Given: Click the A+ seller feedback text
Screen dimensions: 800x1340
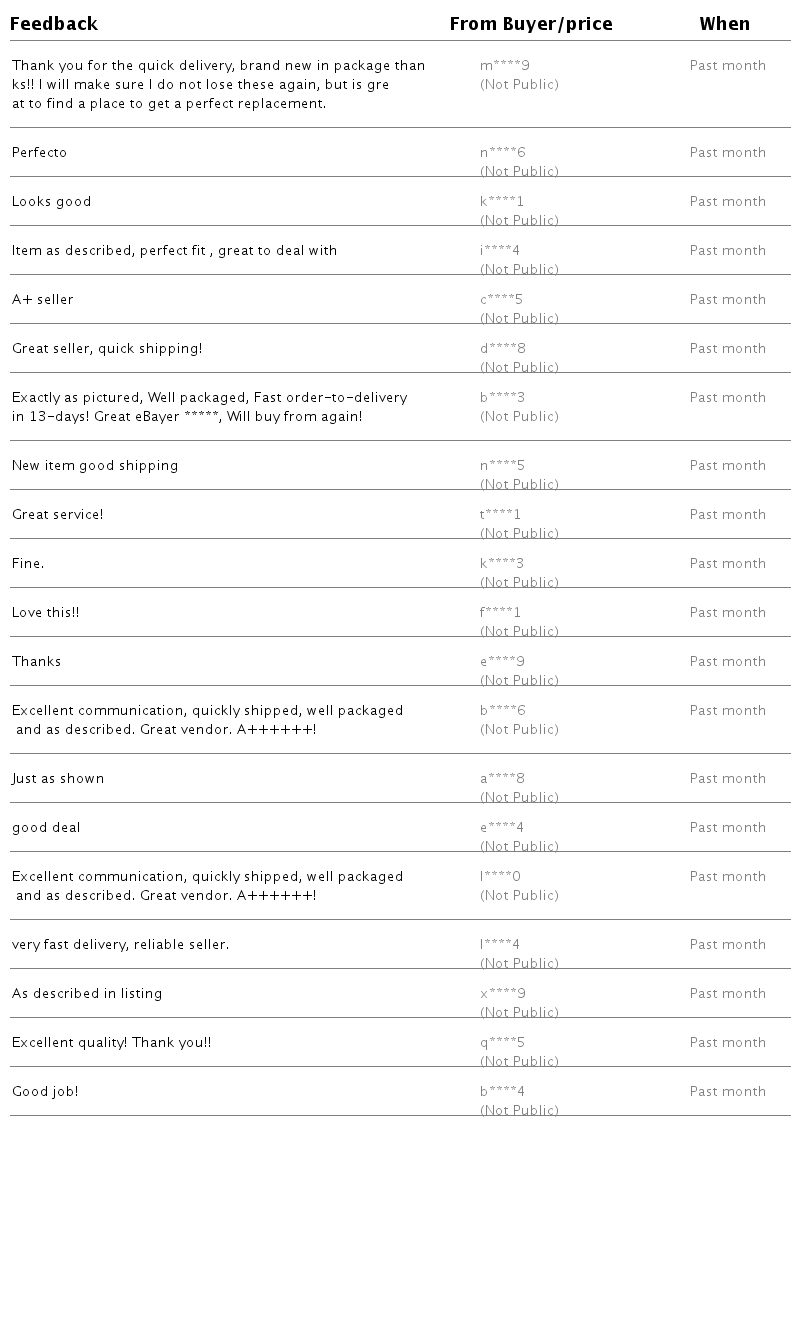Looking at the screenshot, I should [43, 300].
